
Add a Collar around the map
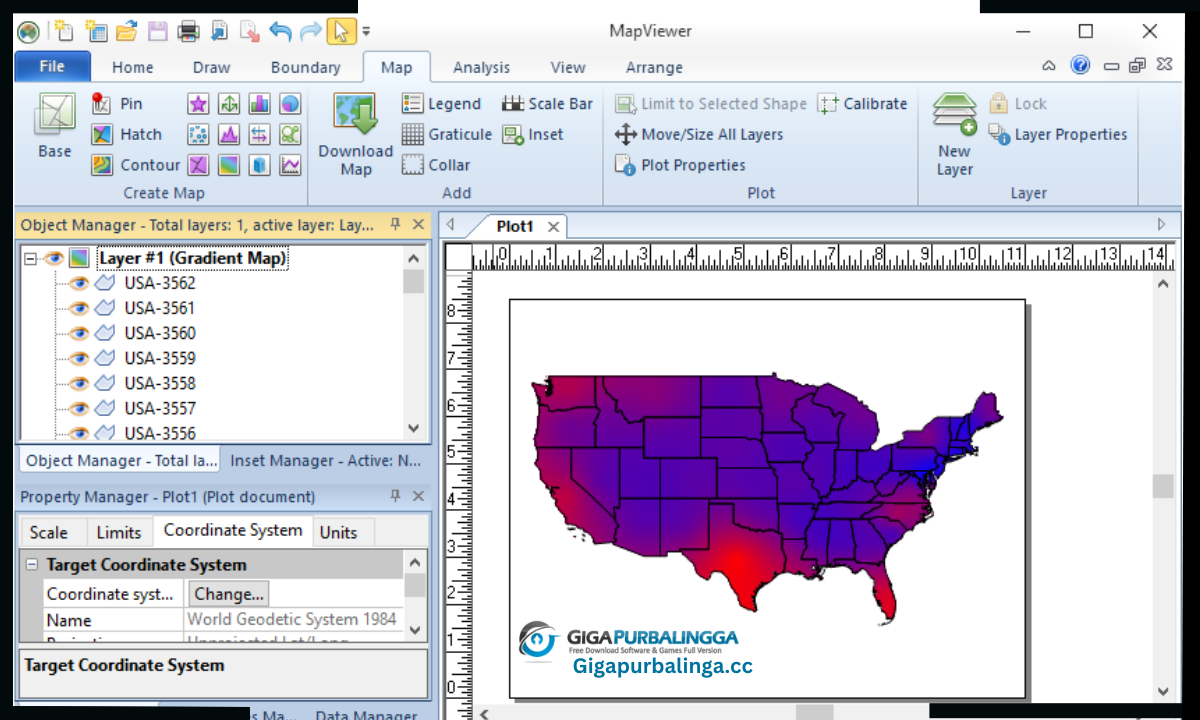coord(436,165)
